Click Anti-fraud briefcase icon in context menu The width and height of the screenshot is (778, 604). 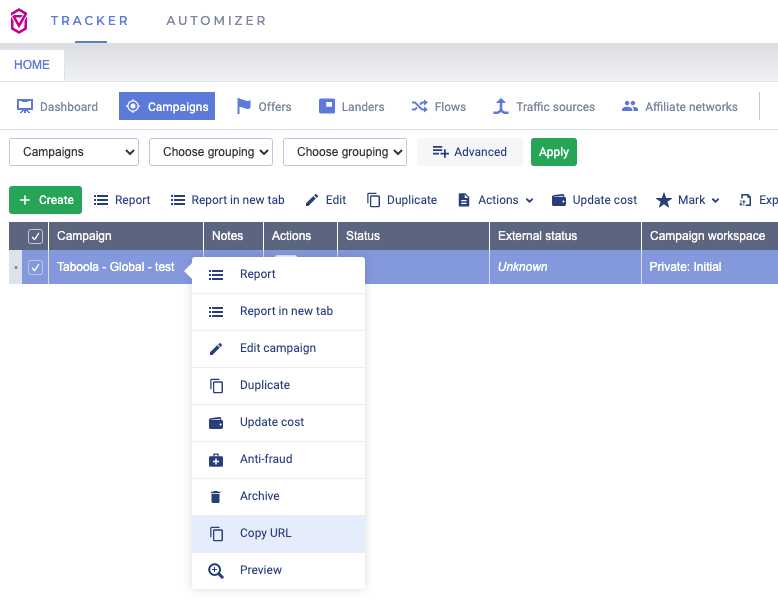coord(216,460)
